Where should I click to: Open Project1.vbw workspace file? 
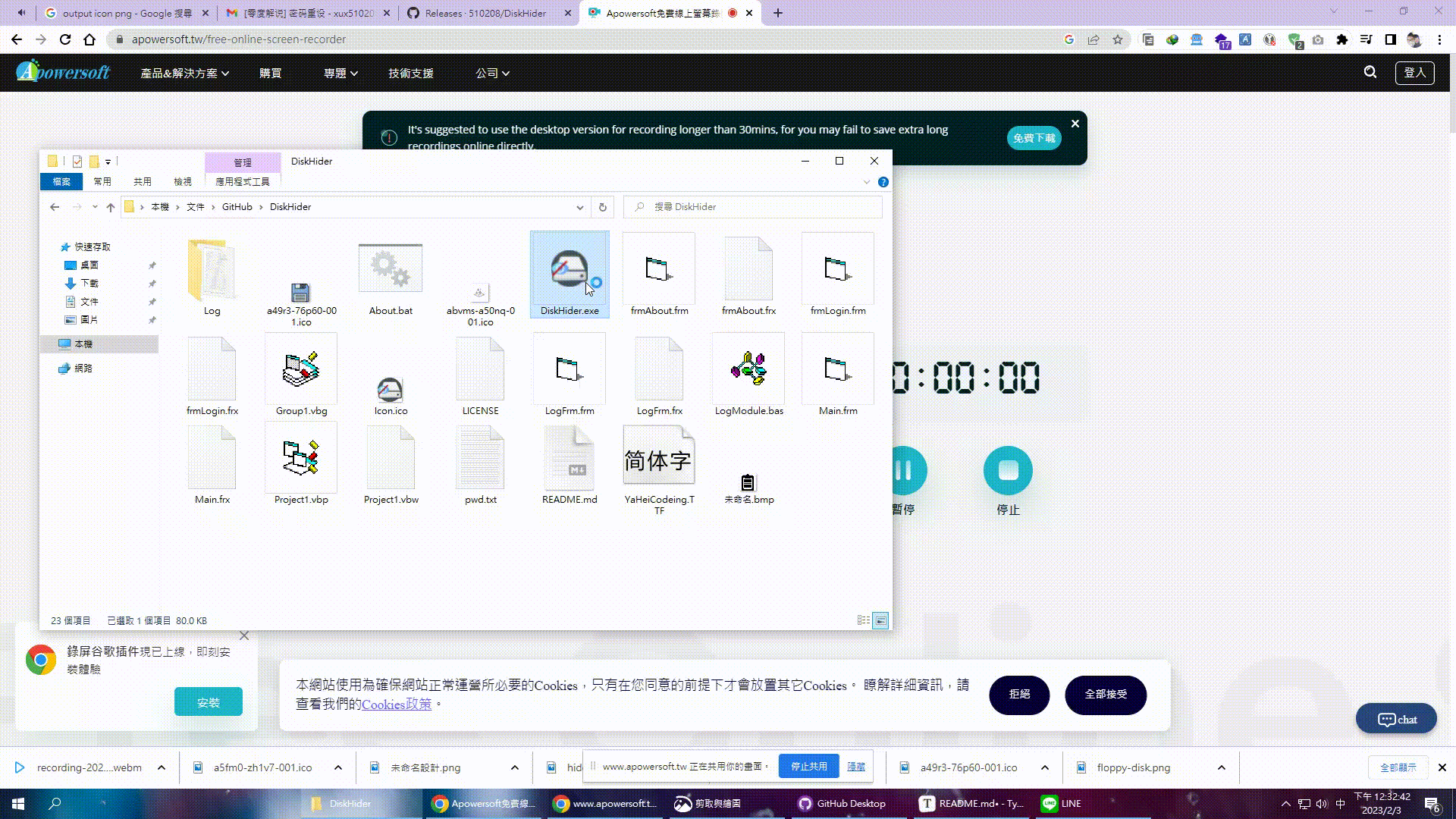pos(390,465)
